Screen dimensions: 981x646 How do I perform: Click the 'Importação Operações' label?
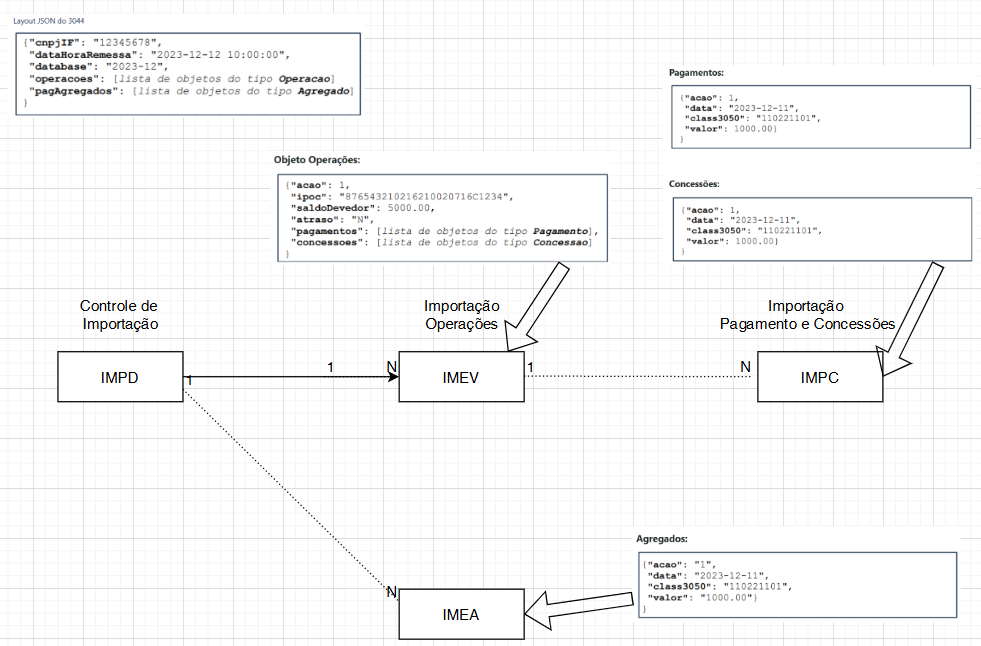pyautogui.click(x=462, y=315)
